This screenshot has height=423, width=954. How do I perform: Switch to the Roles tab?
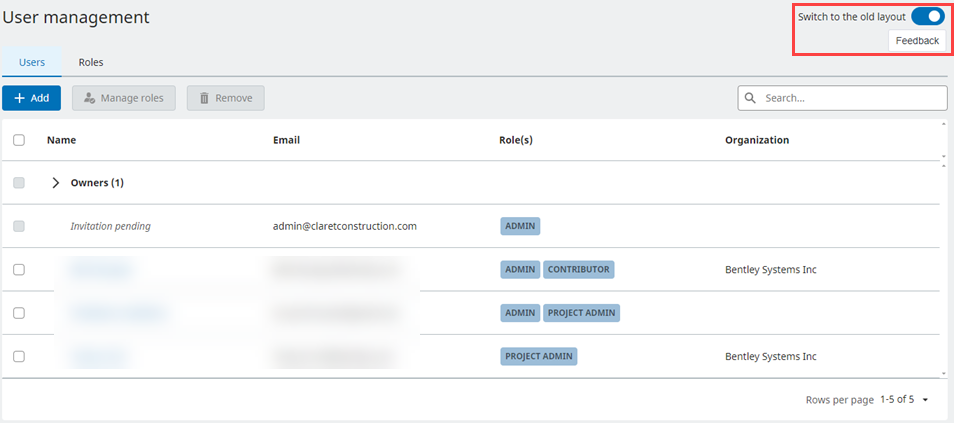(x=91, y=62)
